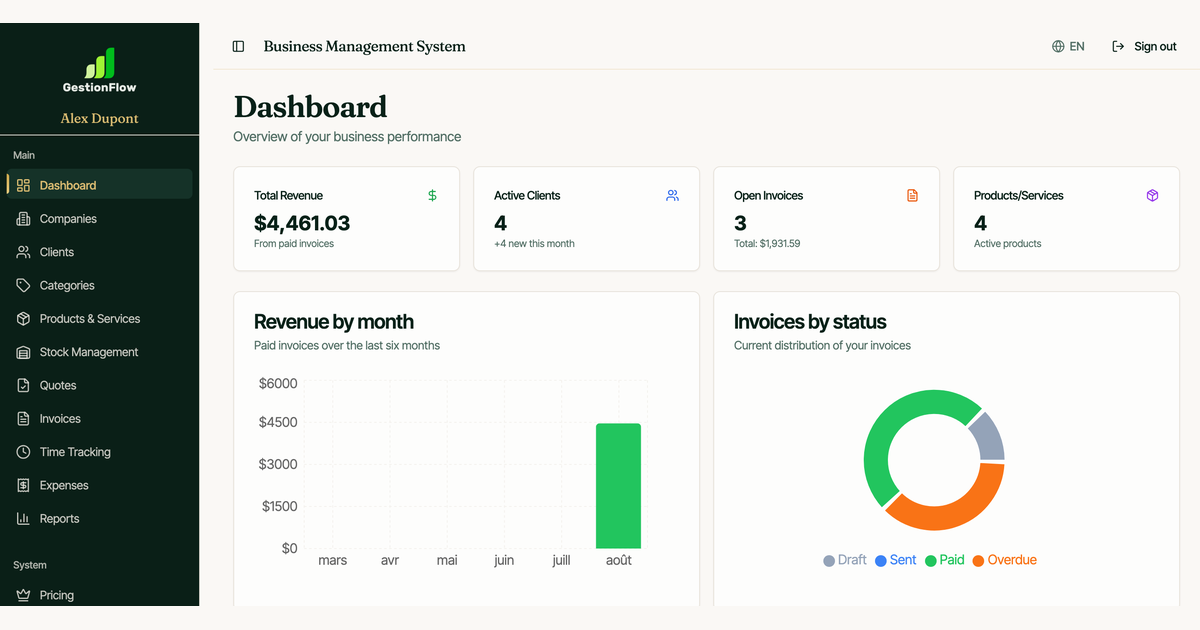Open Stock Management
This screenshot has width=1200, height=630.
tap(99, 352)
